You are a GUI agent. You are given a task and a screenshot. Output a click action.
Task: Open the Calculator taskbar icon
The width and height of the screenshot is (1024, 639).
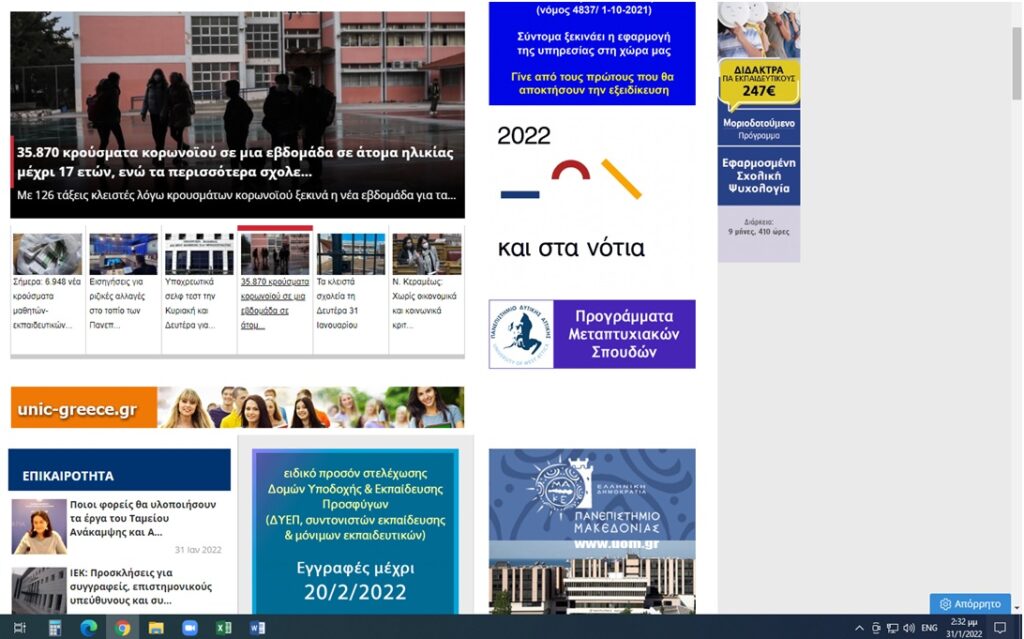55,628
